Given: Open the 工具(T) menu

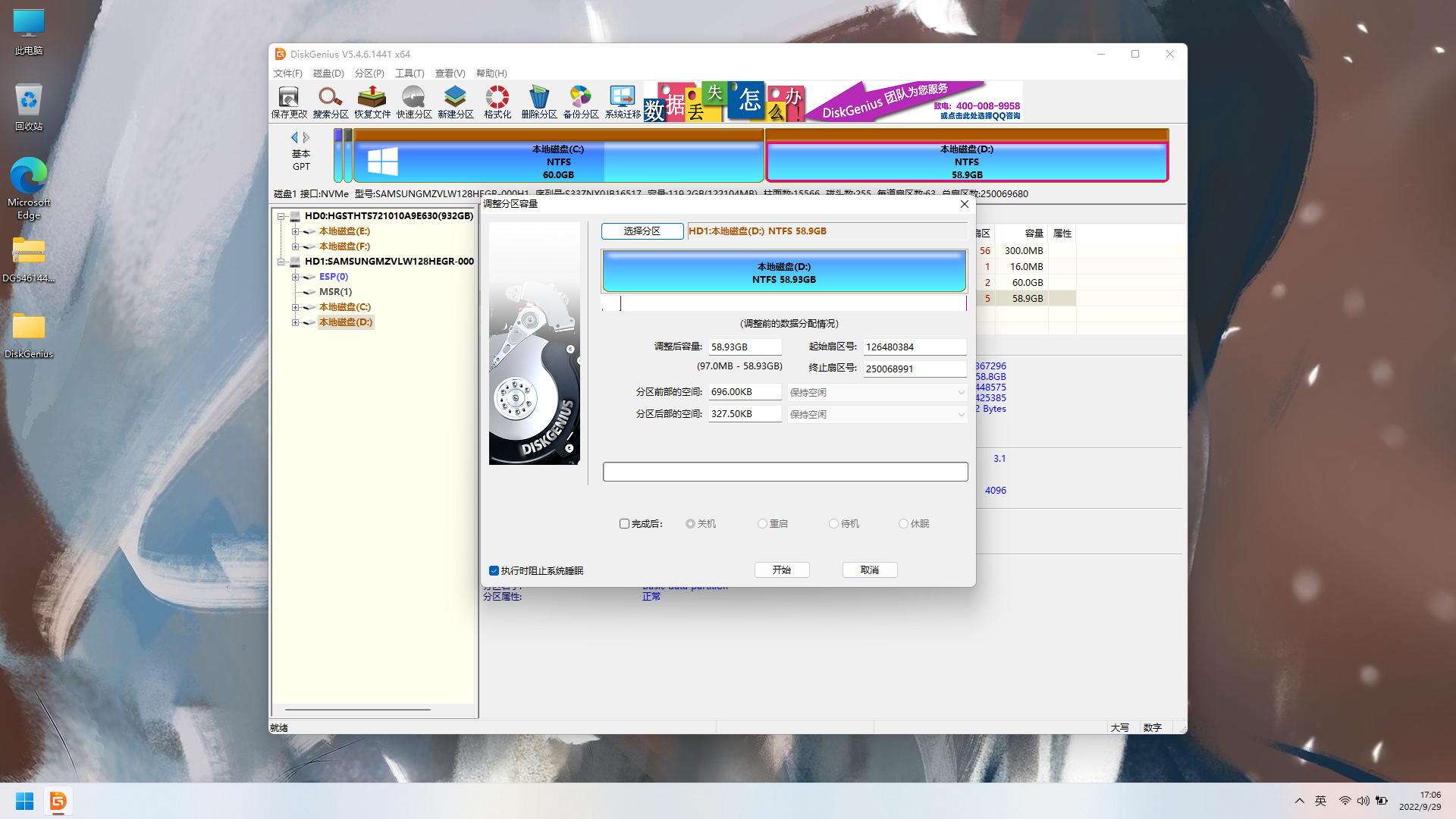Looking at the screenshot, I should click(409, 74).
